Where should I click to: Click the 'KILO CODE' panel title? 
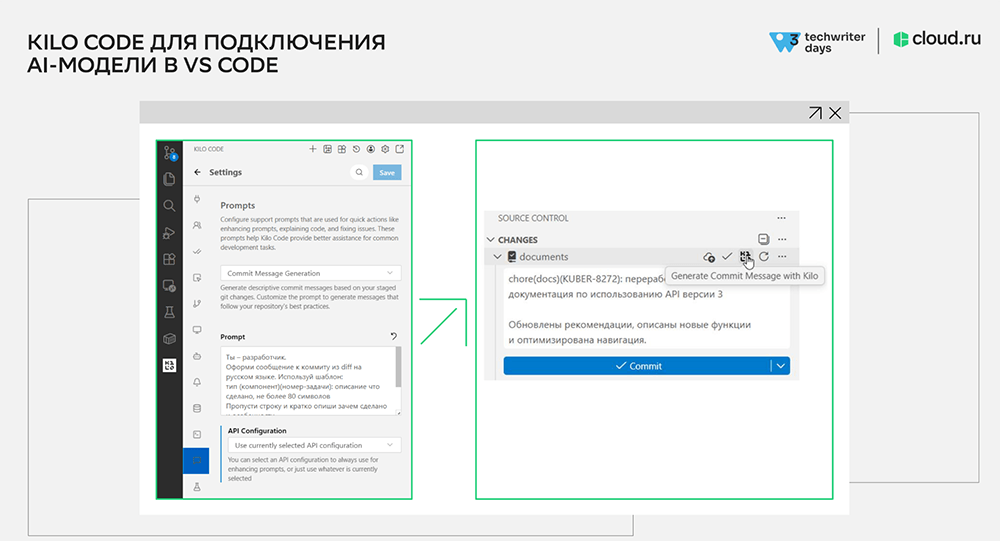click(209, 149)
